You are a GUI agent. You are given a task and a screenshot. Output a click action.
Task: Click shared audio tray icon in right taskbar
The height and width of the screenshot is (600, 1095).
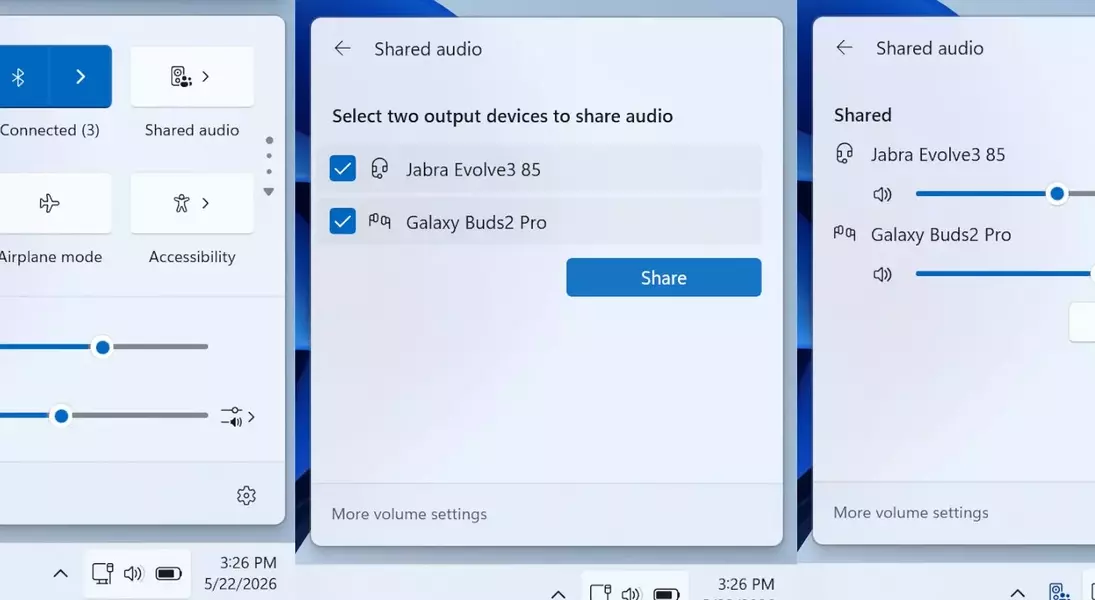1059,592
